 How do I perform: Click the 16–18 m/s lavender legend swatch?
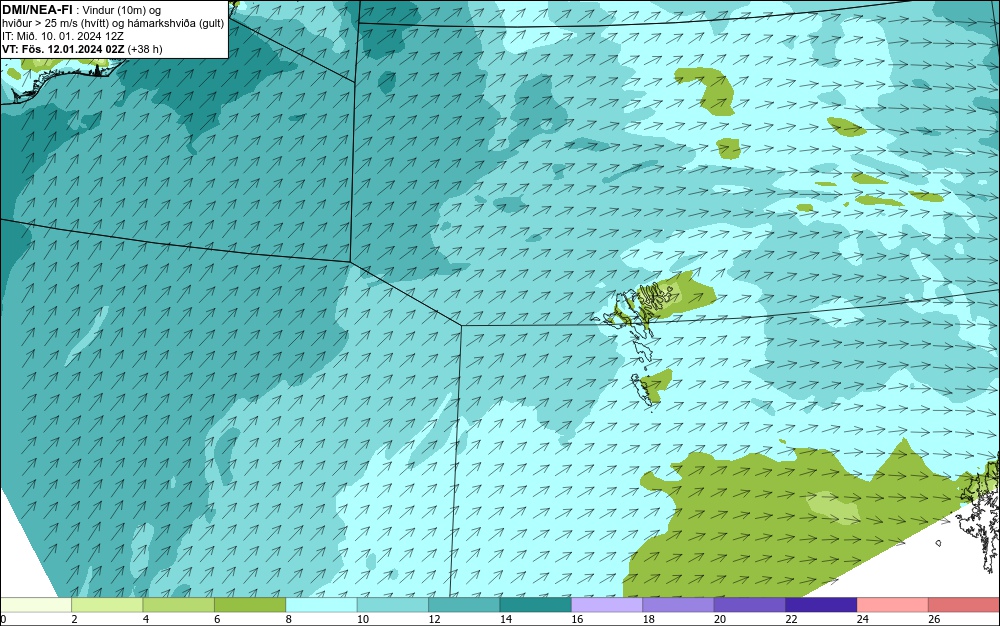pyautogui.click(x=607, y=604)
